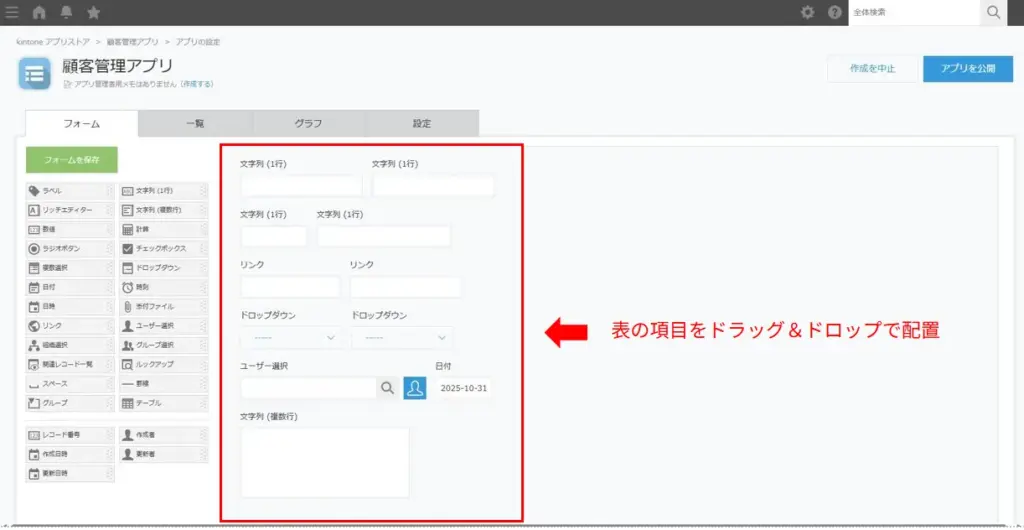Viewport: 1024px width, 530px height.
Task: Open the right-hand ドロップダウン form field
Action: [x=402, y=338]
